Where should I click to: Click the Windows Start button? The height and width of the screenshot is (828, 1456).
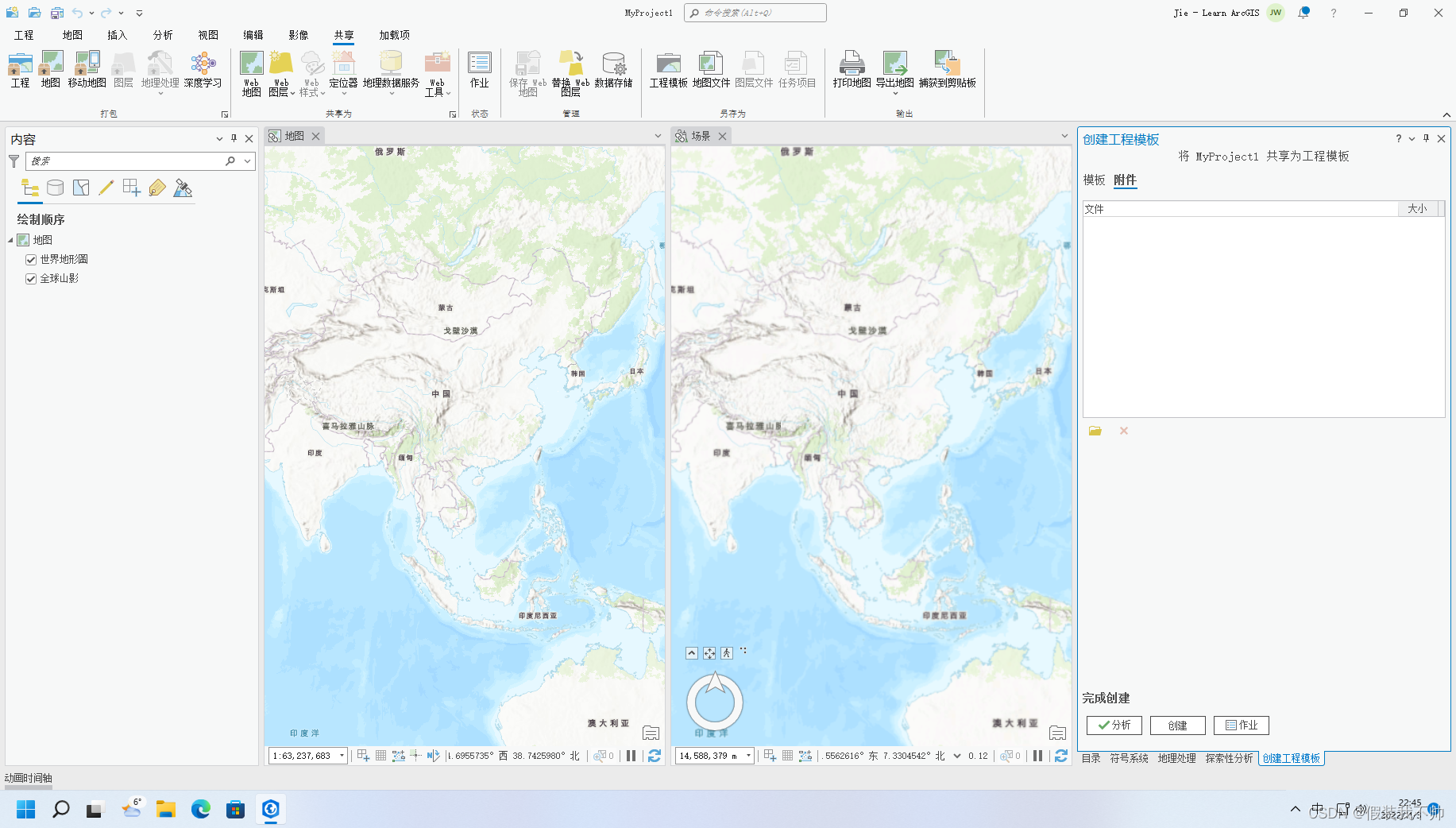pos(26,809)
